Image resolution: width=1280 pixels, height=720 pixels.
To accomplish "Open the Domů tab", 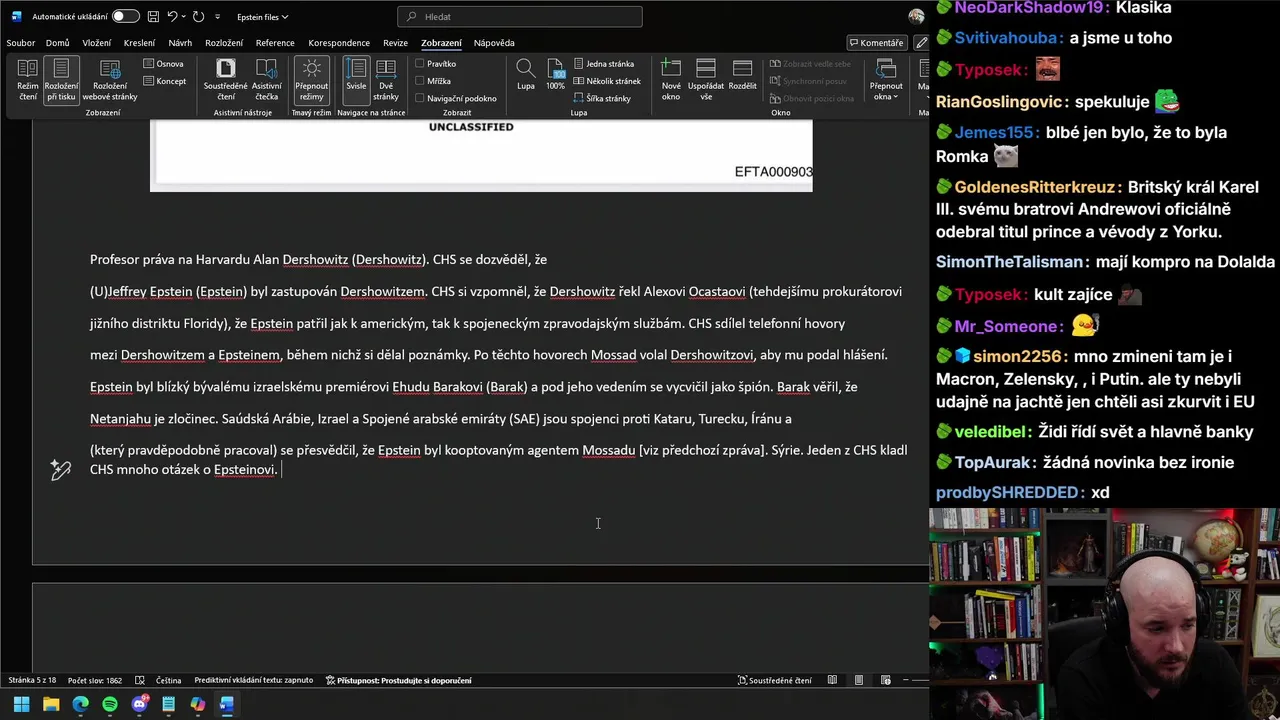I will 57,43.
